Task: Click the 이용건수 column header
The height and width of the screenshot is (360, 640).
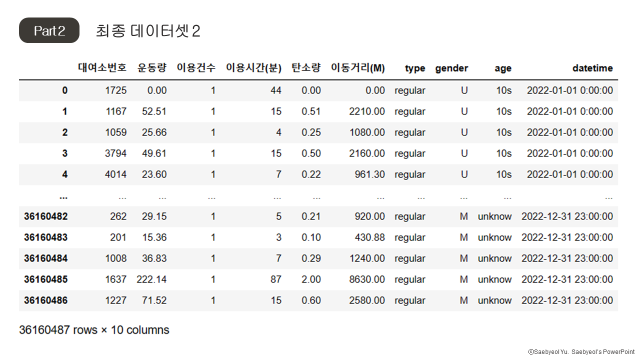Action: coord(196,68)
